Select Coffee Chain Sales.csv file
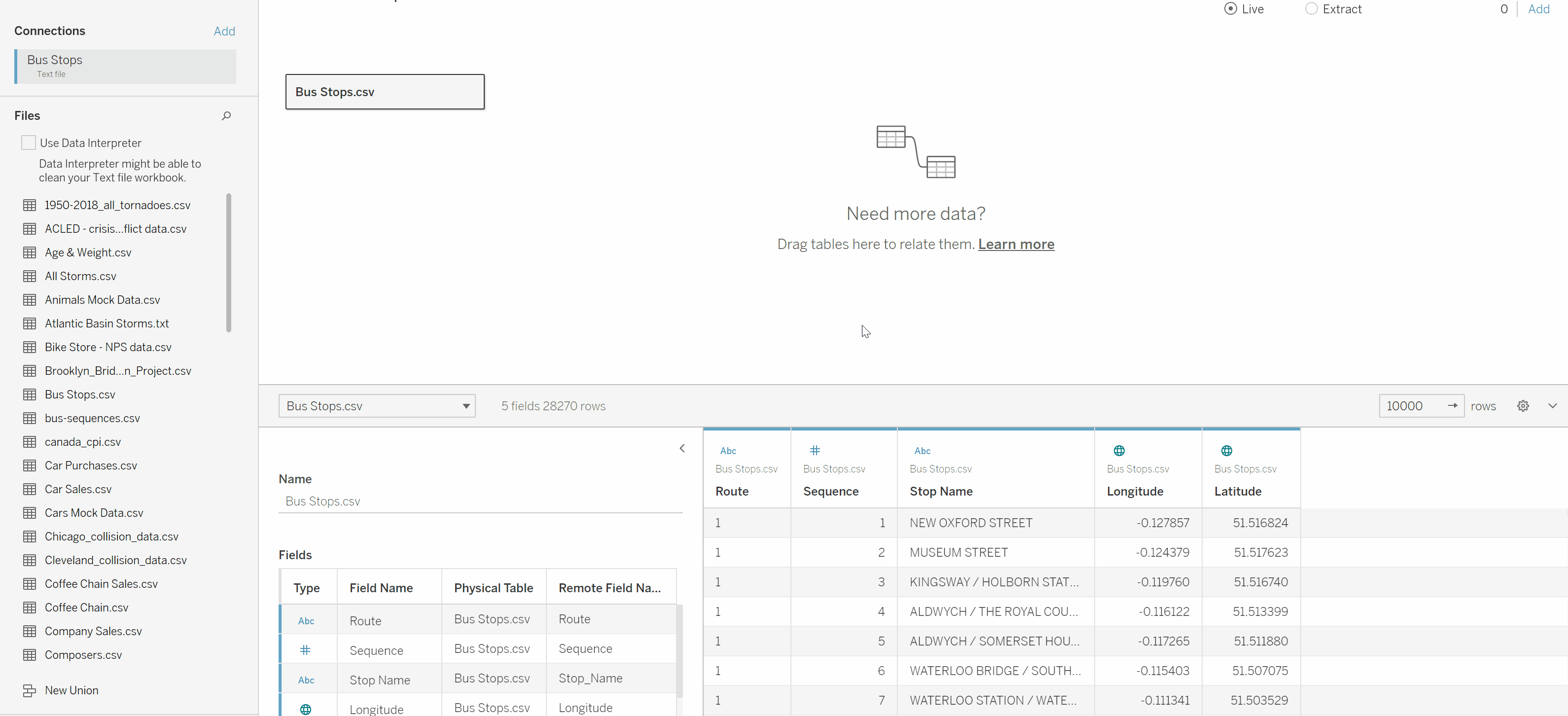 pyautogui.click(x=101, y=584)
